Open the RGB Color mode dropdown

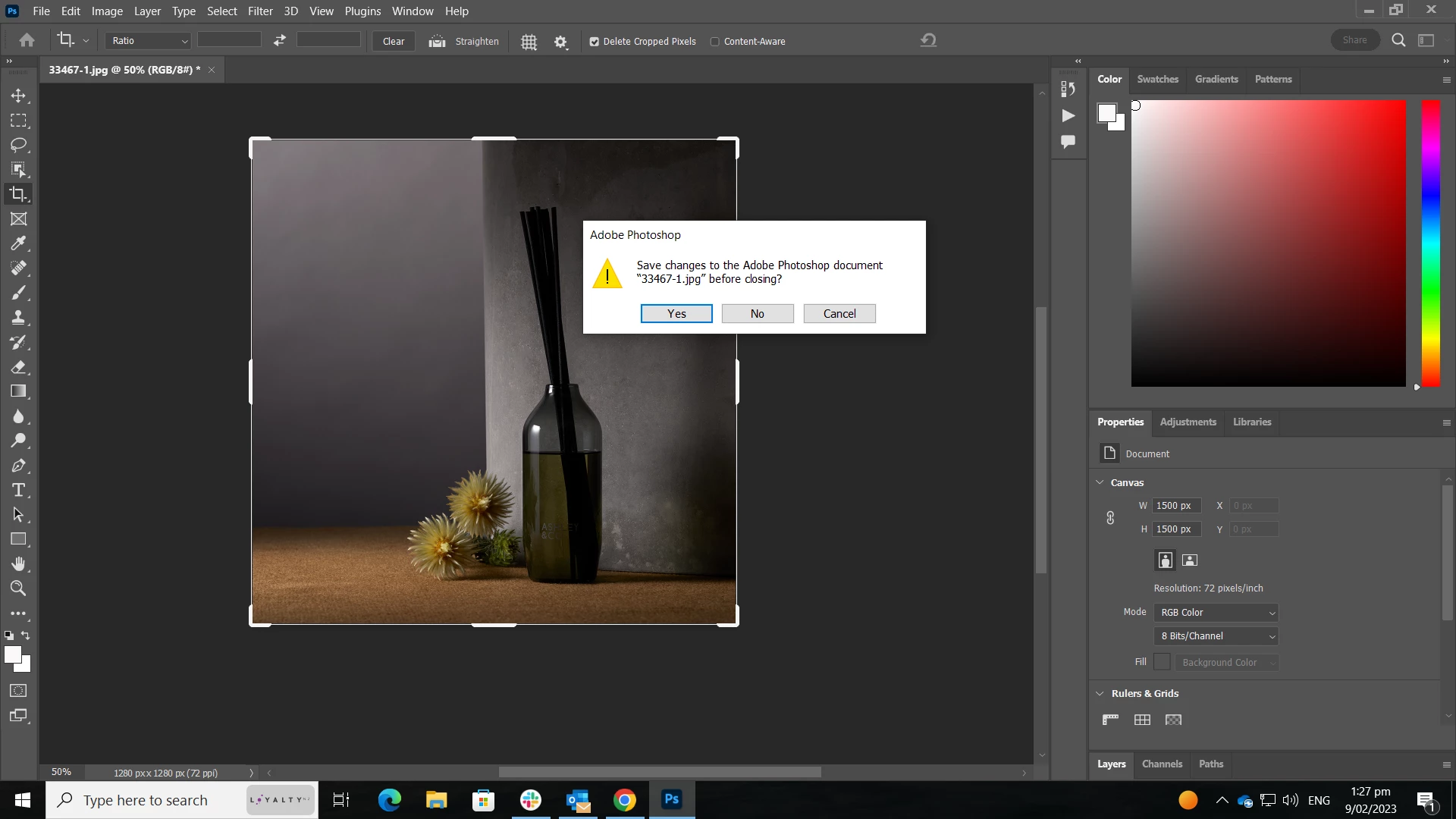pos(1216,613)
